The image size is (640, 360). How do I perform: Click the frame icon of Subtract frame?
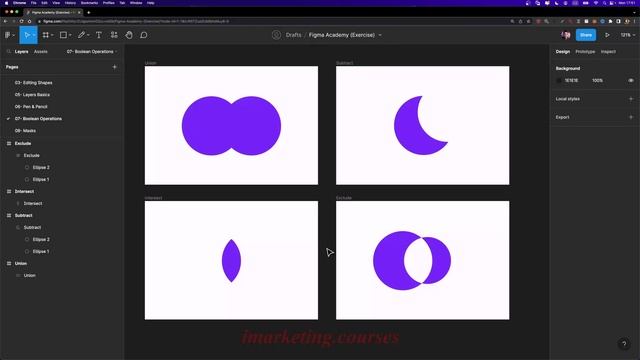9,216
